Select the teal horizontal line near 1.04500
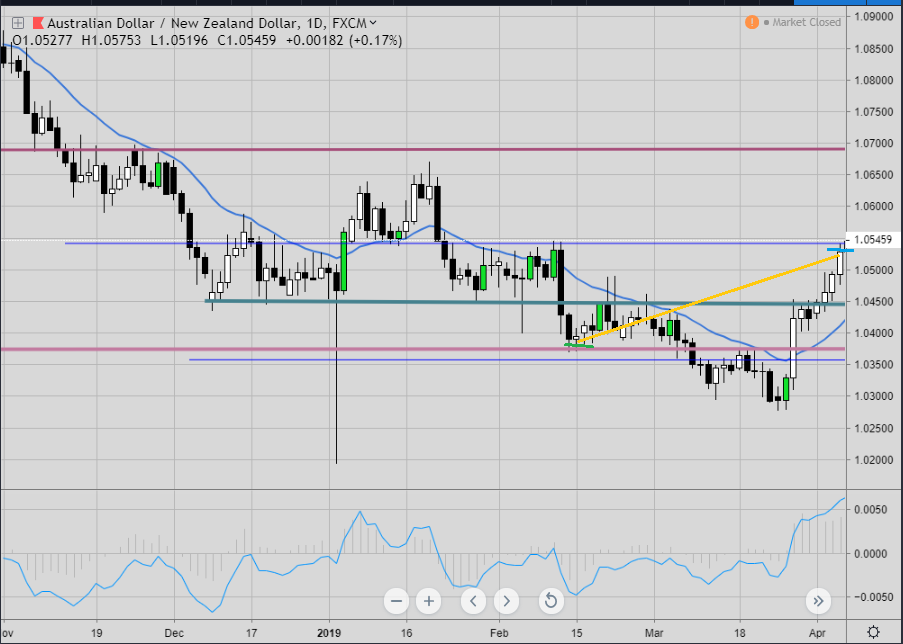 (x=525, y=302)
